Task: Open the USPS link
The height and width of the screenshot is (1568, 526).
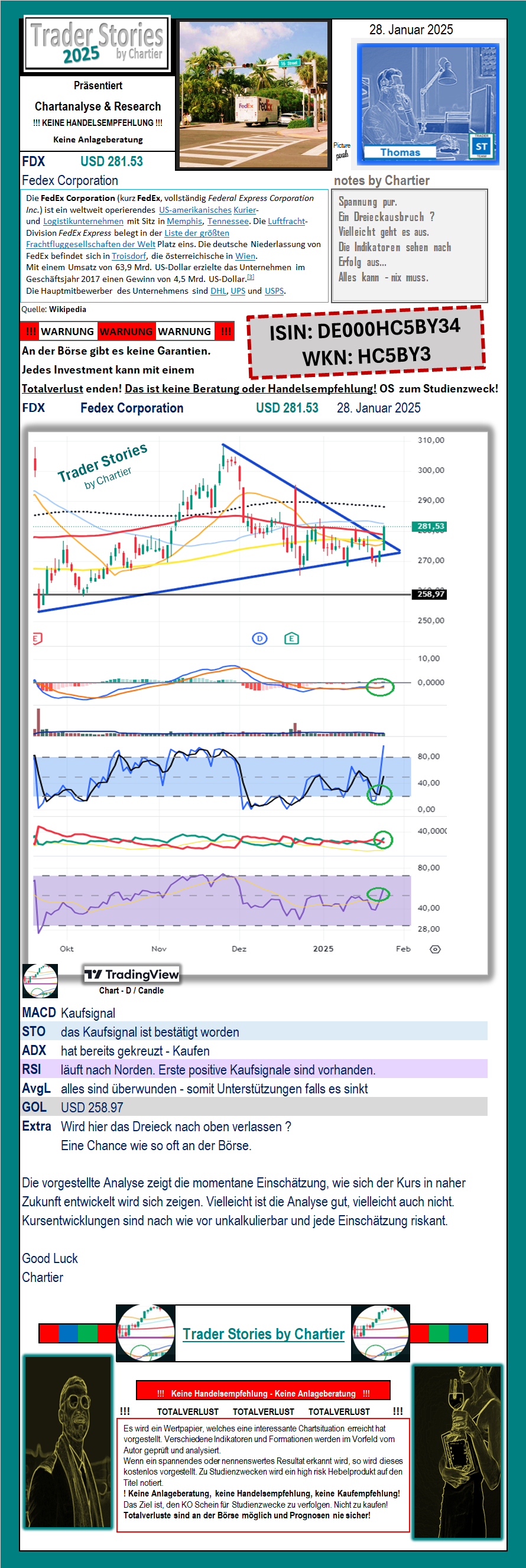Action: pos(274,290)
